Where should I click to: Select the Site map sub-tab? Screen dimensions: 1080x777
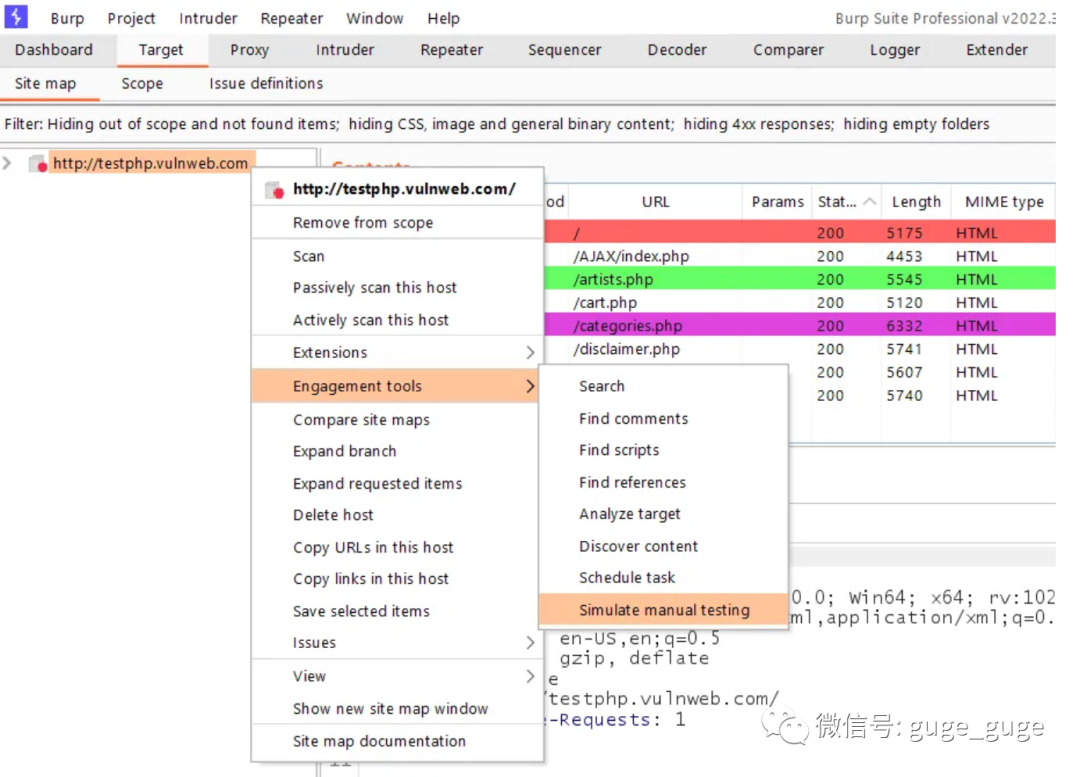45,84
